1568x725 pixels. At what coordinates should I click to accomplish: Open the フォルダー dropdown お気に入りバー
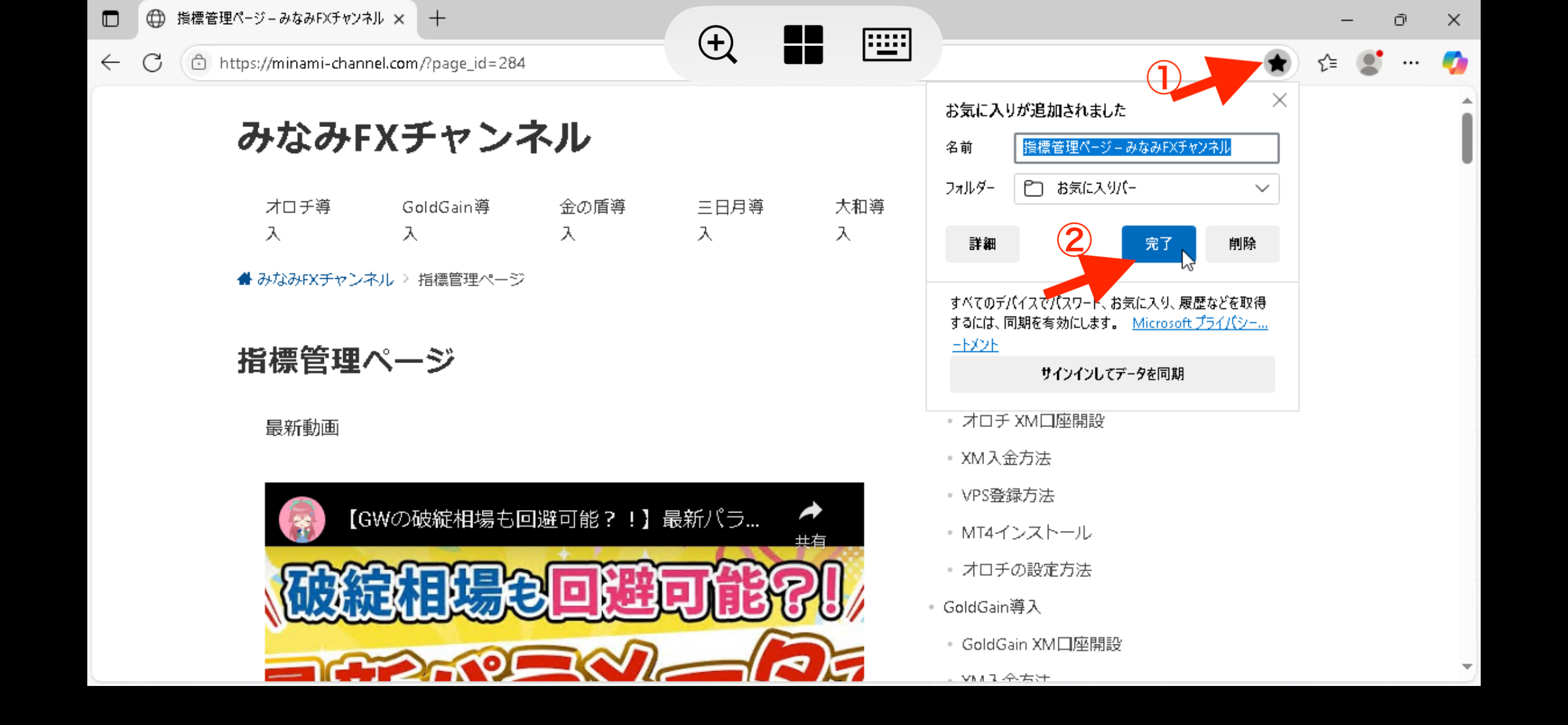pos(1146,188)
